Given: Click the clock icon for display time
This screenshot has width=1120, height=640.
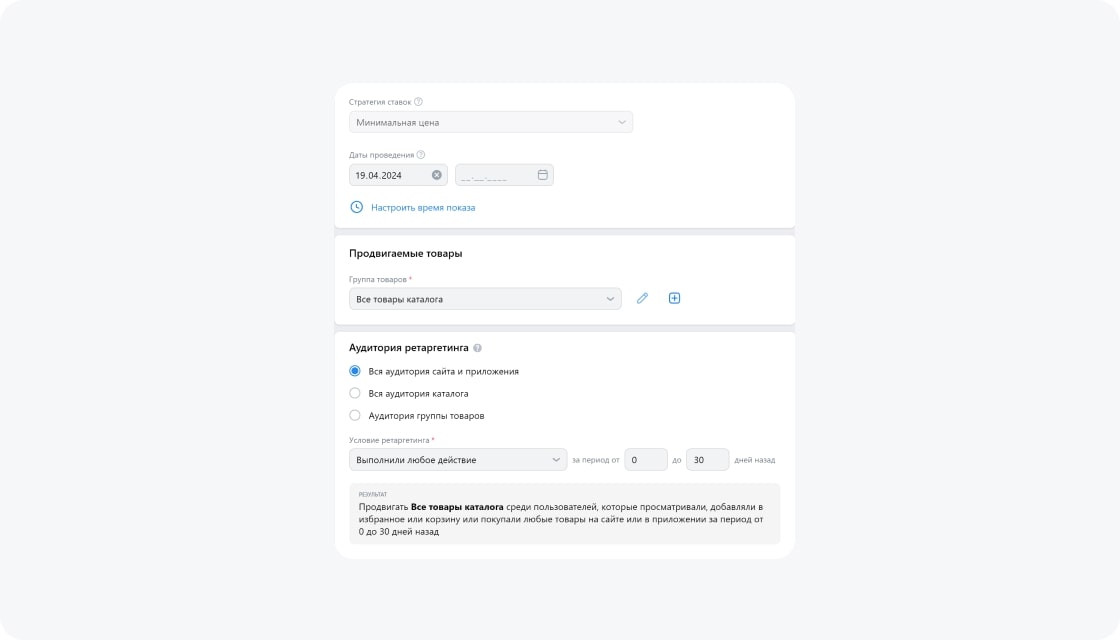Looking at the screenshot, I should (356, 207).
